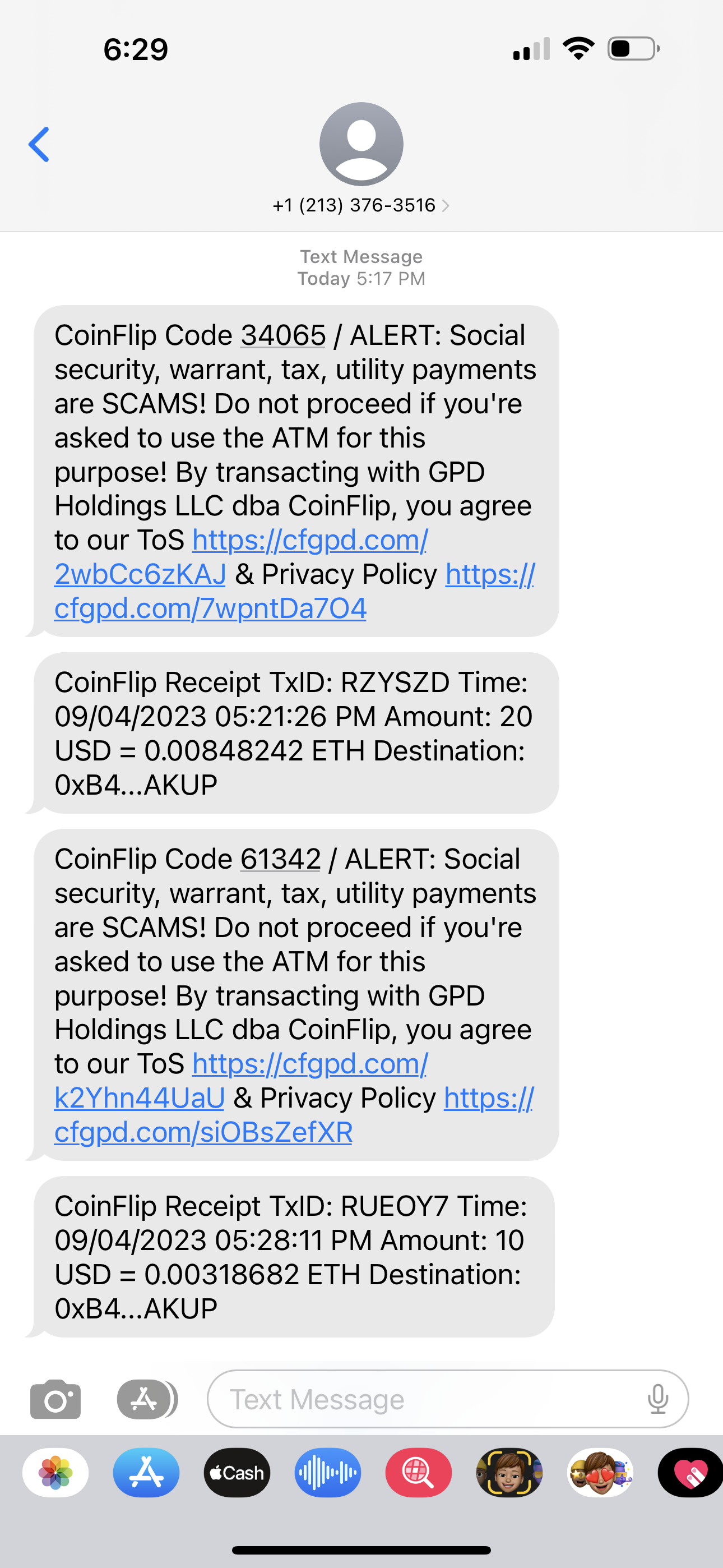The image size is (723, 1568).
Task: Open Memoji stickers in app drawer
Action: [x=600, y=1473]
